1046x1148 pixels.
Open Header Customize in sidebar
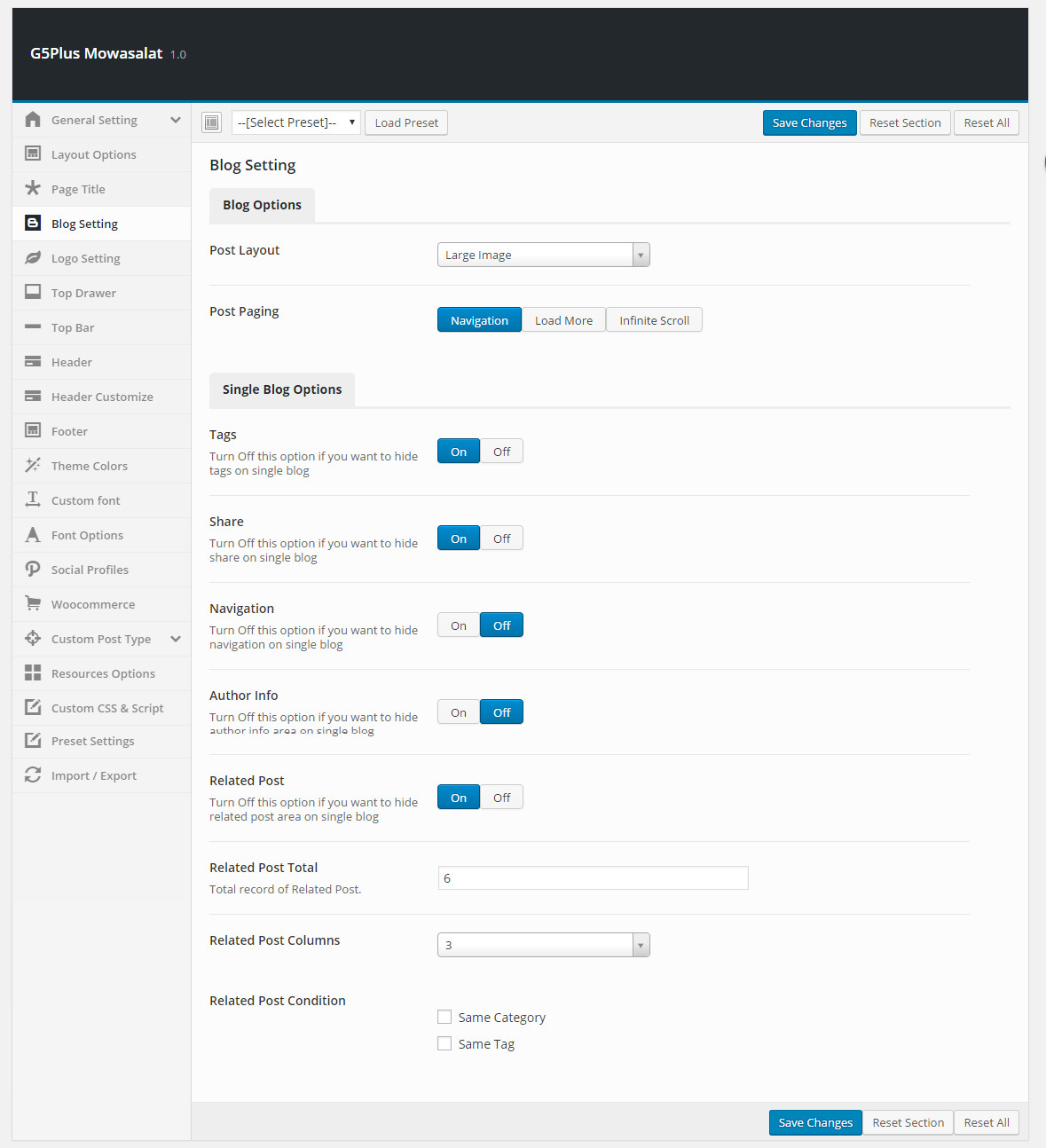click(x=101, y=397)
